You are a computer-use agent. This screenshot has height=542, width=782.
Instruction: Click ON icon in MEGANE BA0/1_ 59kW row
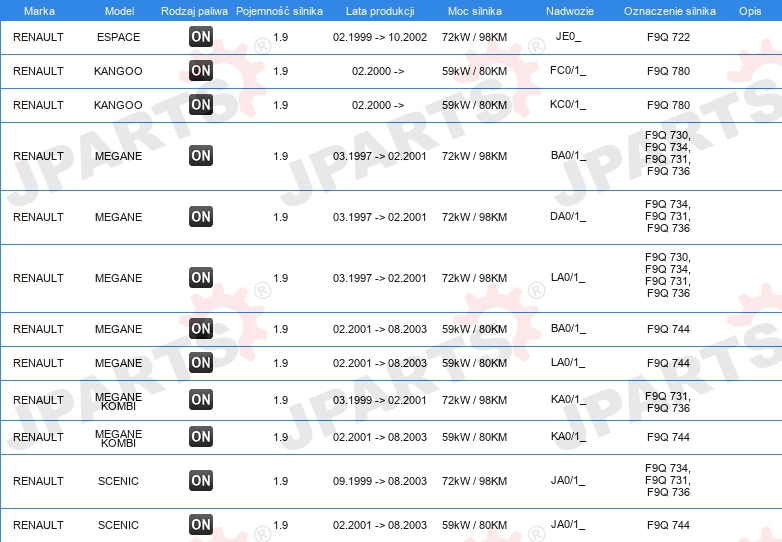tap(201, 328)
